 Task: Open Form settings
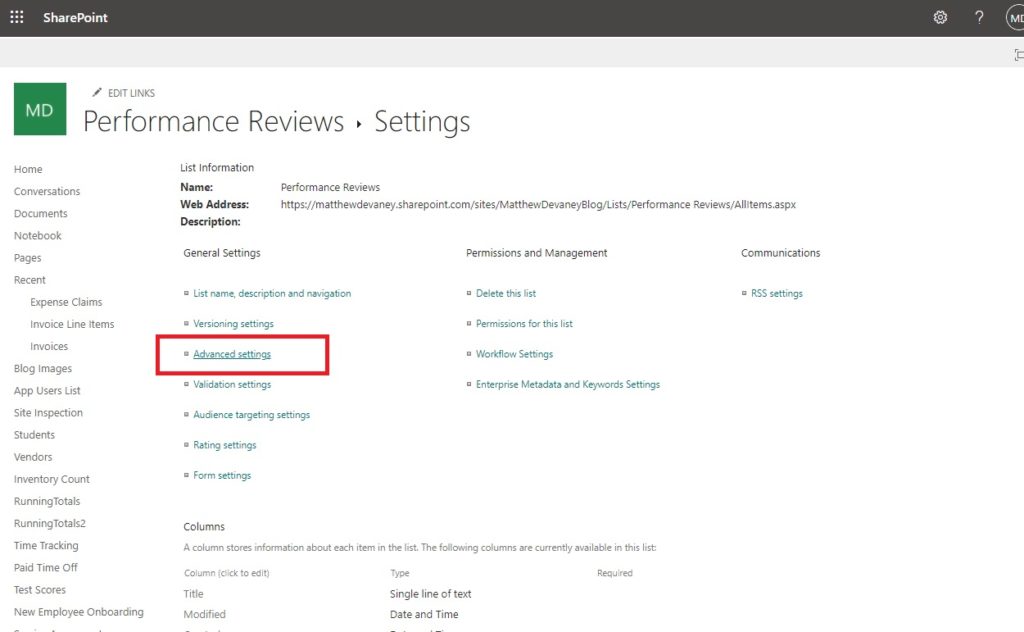(222, 475)
